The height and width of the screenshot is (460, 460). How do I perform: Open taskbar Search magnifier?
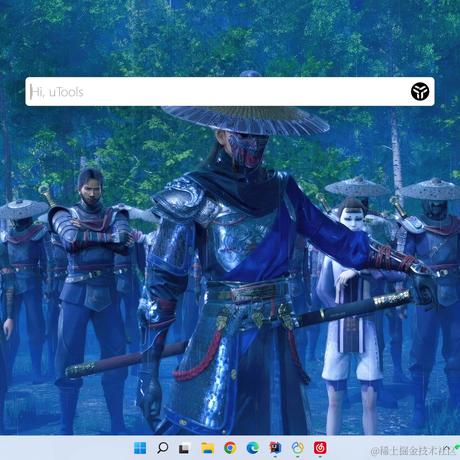coord(162,448)
